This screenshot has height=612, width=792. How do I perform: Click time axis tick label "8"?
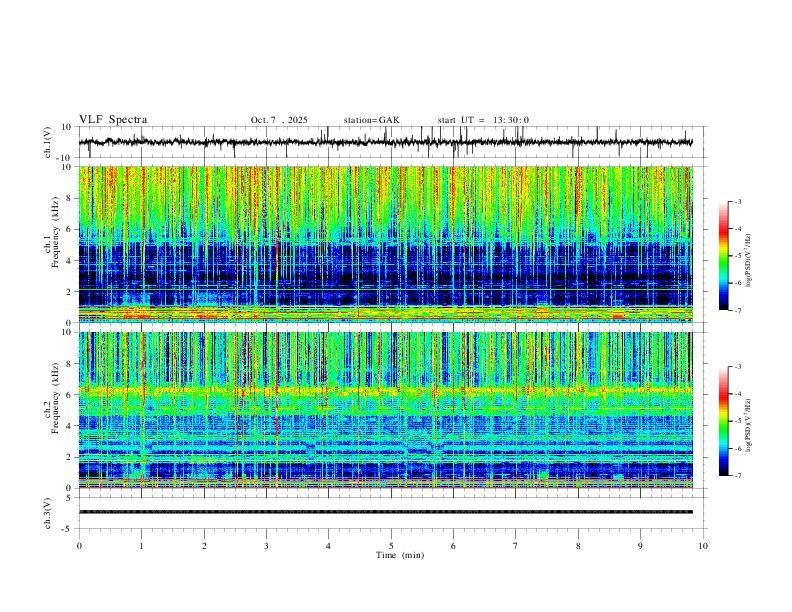[x=578, y=546]
